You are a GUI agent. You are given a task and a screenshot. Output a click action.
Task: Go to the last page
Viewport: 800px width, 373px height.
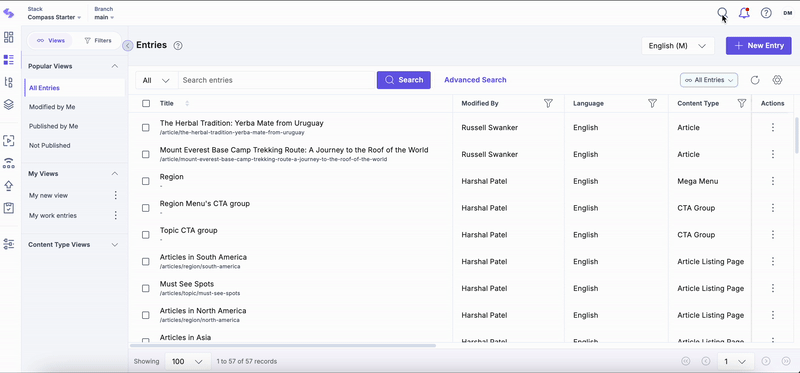pyautogui.click(x=786, y=361)
